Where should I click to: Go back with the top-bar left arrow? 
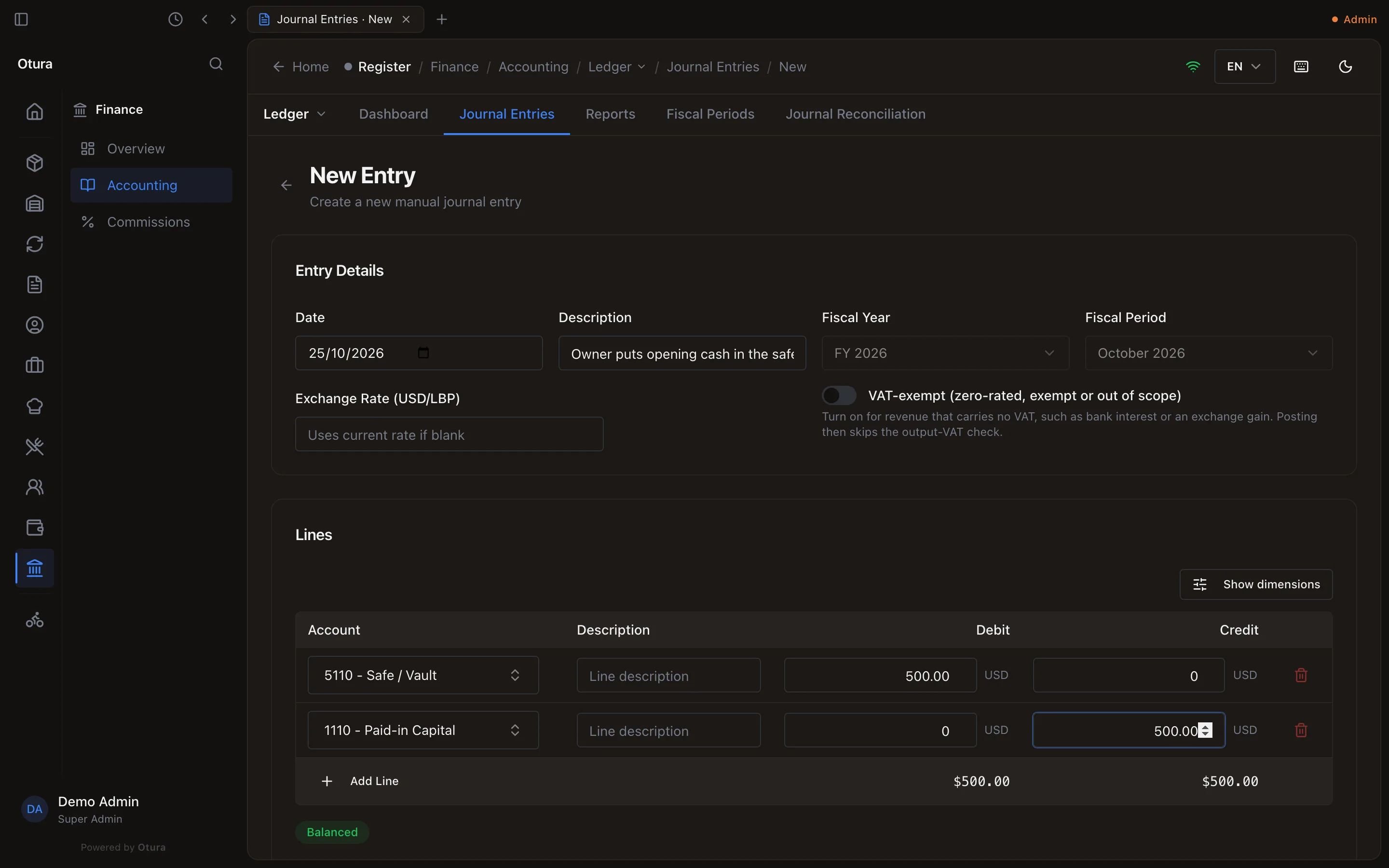tap(205, 19)
